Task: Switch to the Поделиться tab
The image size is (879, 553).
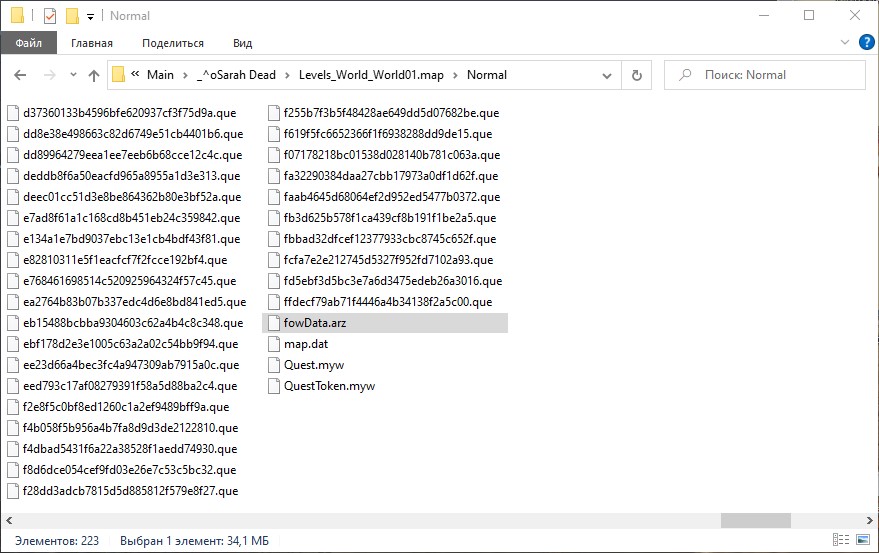Action: click(172, 43)
